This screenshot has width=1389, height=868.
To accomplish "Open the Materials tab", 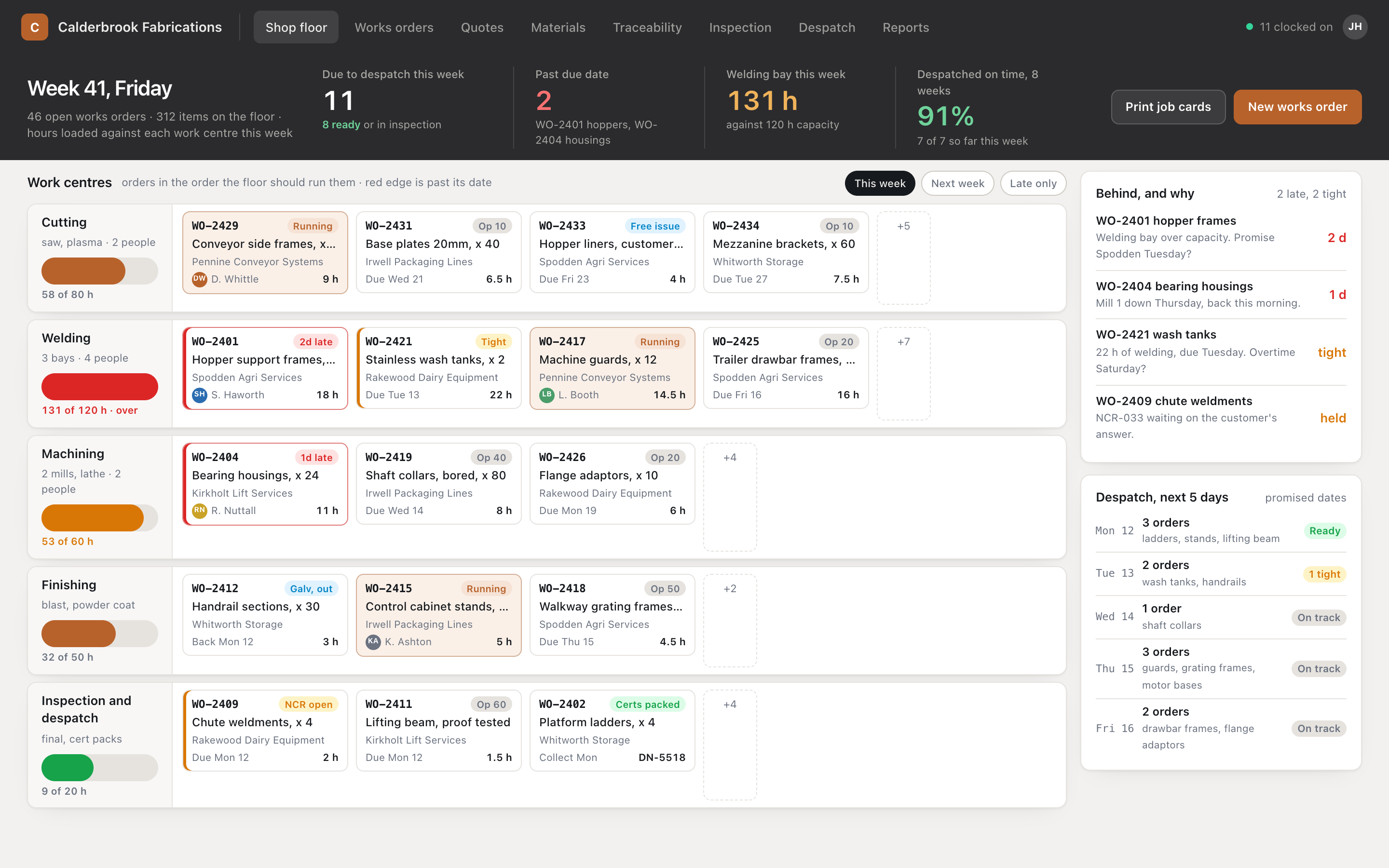I will pos(558,27).
